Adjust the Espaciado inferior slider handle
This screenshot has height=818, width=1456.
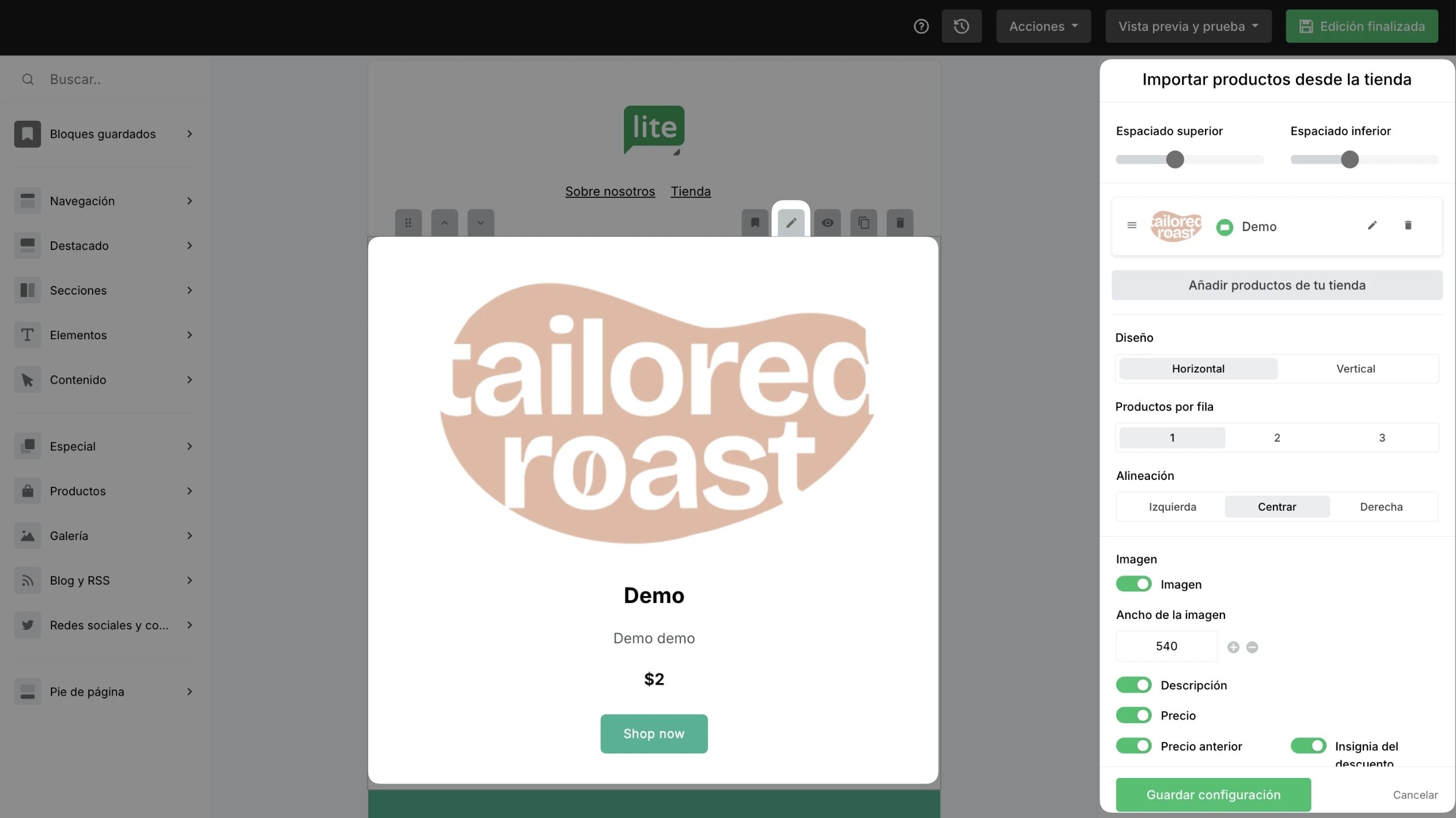point(1350,160)
